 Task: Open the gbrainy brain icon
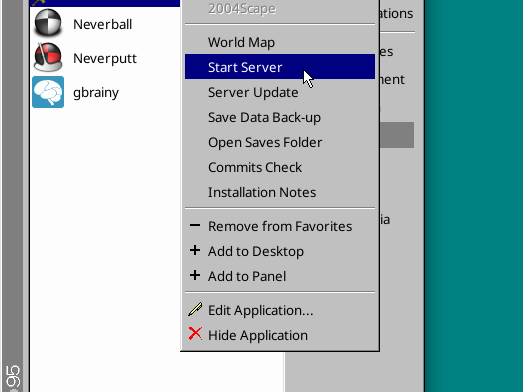48,92
